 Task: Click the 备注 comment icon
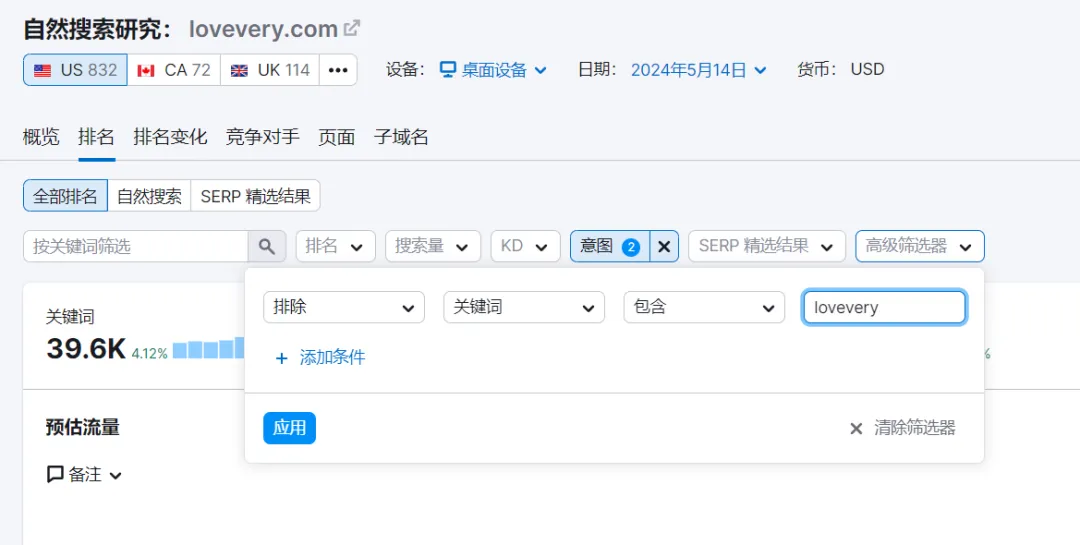[55, 474]
